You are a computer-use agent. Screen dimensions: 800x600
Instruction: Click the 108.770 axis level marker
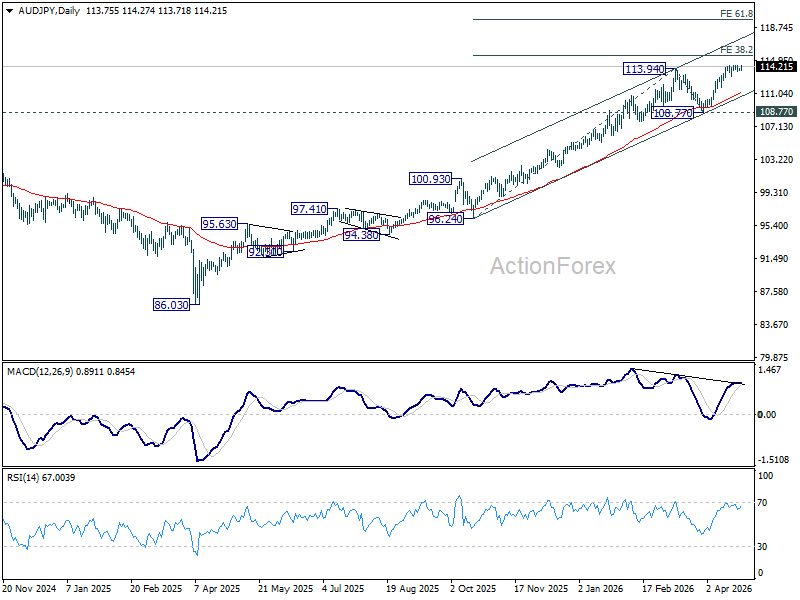pyautogui.click(x=777, y=112)
